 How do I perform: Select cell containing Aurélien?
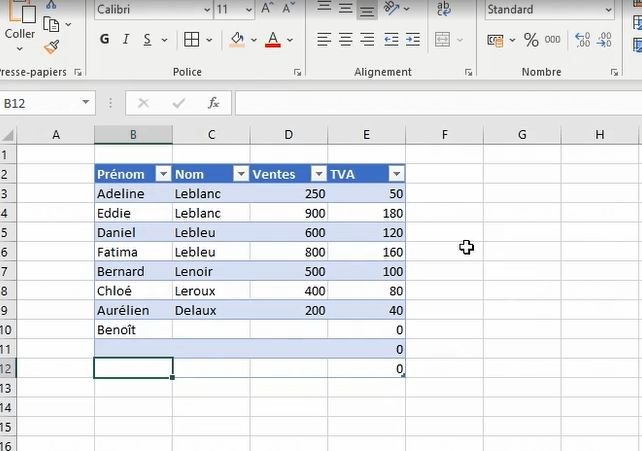133,310
